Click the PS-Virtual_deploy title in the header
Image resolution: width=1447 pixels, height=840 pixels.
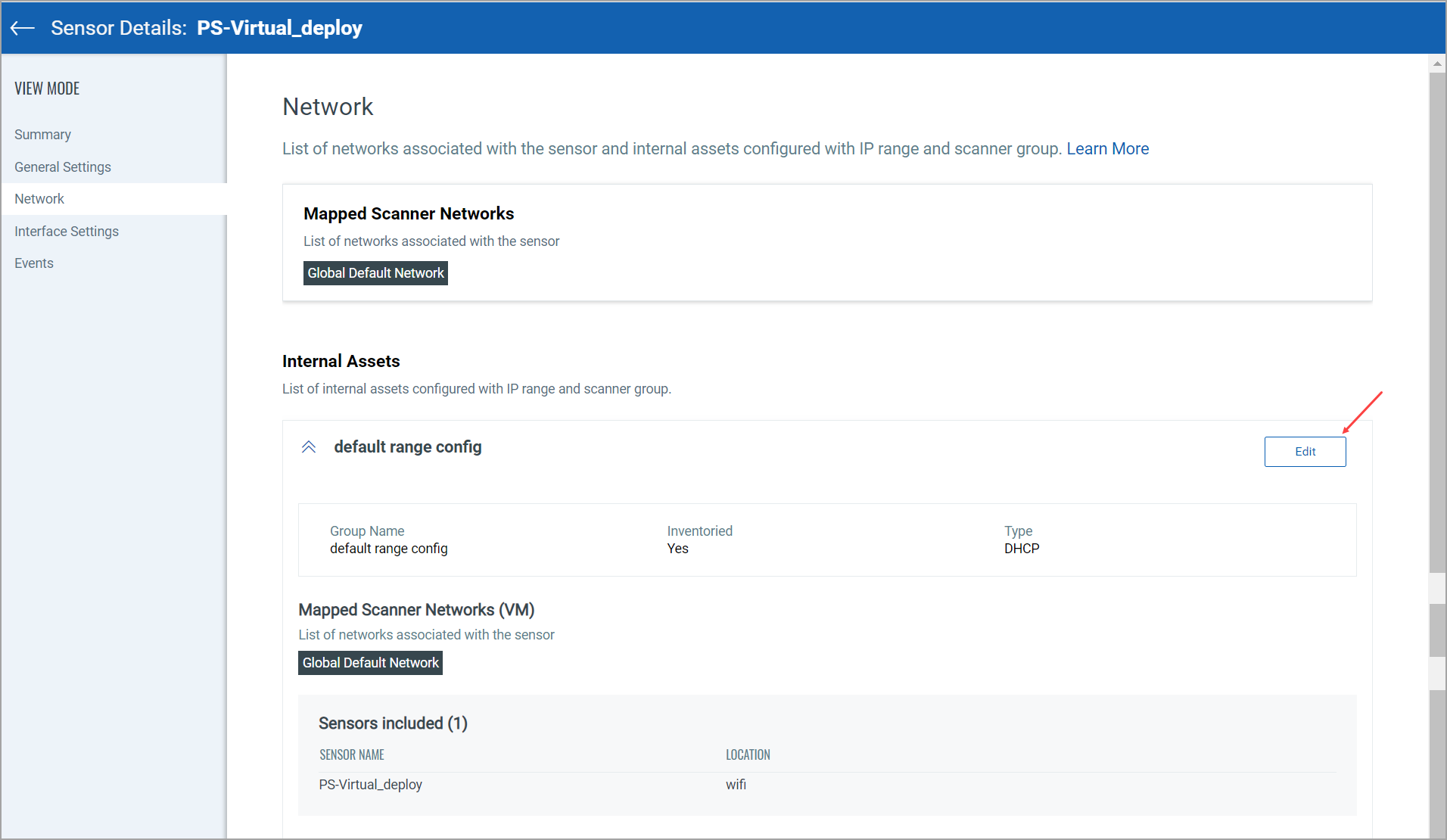click(279, 28)
